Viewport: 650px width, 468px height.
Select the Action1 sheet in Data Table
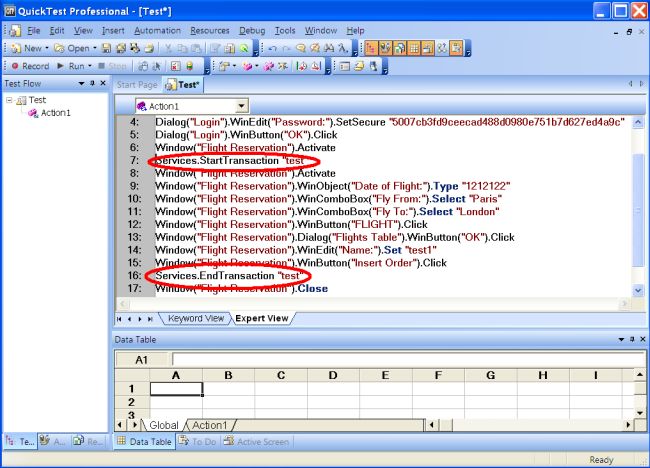210,425
